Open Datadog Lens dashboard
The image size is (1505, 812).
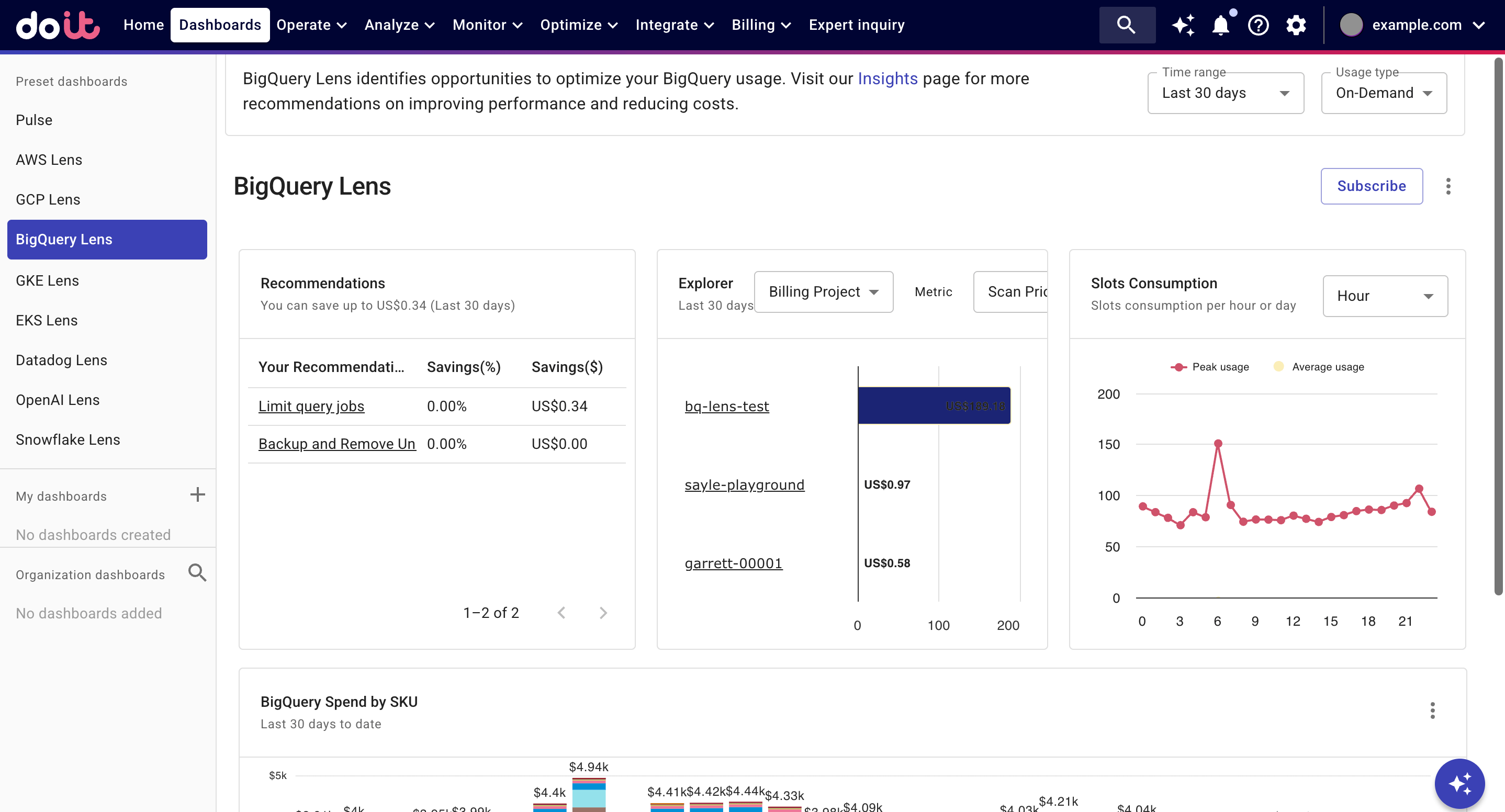61,360
